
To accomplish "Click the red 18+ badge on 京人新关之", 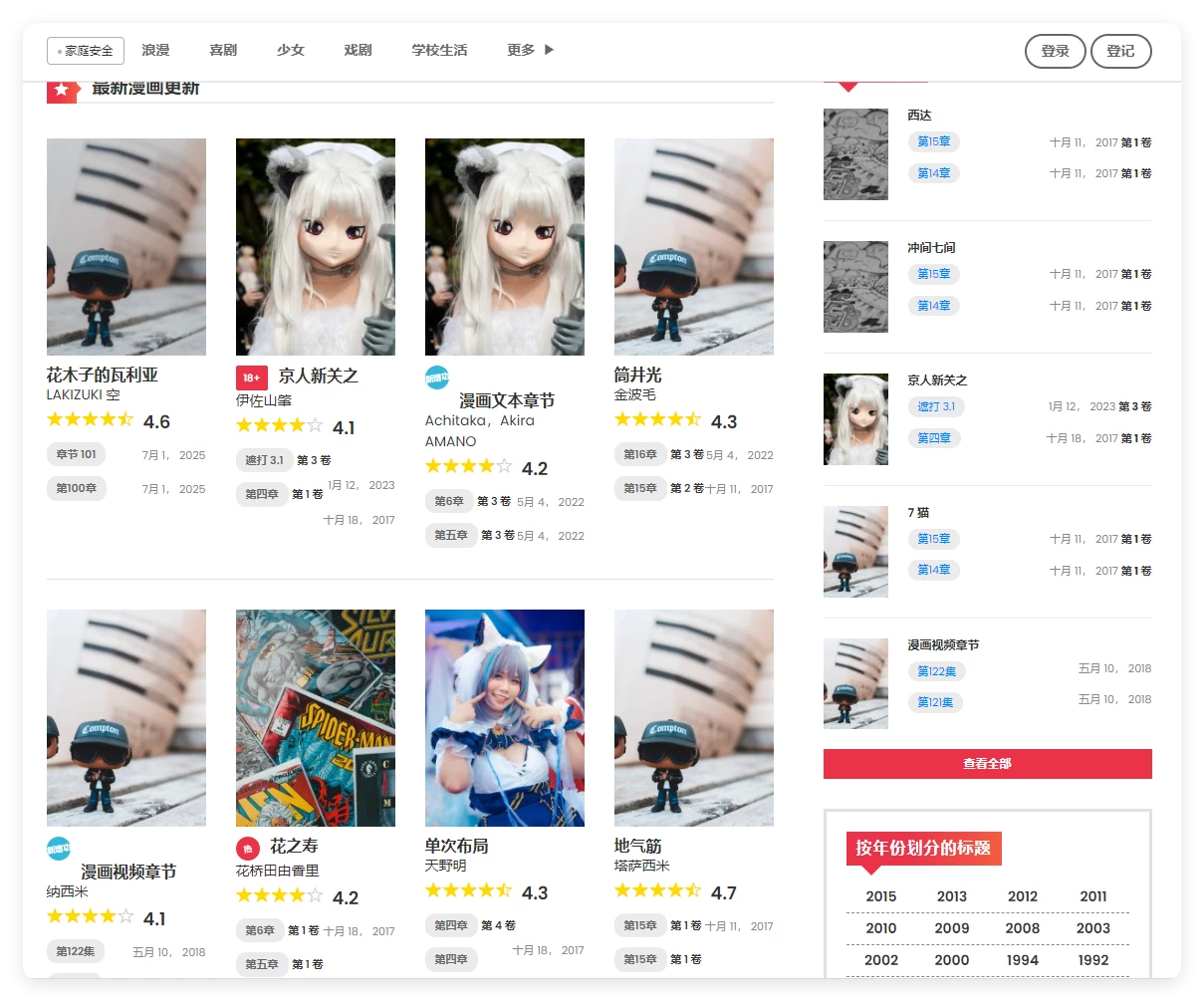I will 250,377.
